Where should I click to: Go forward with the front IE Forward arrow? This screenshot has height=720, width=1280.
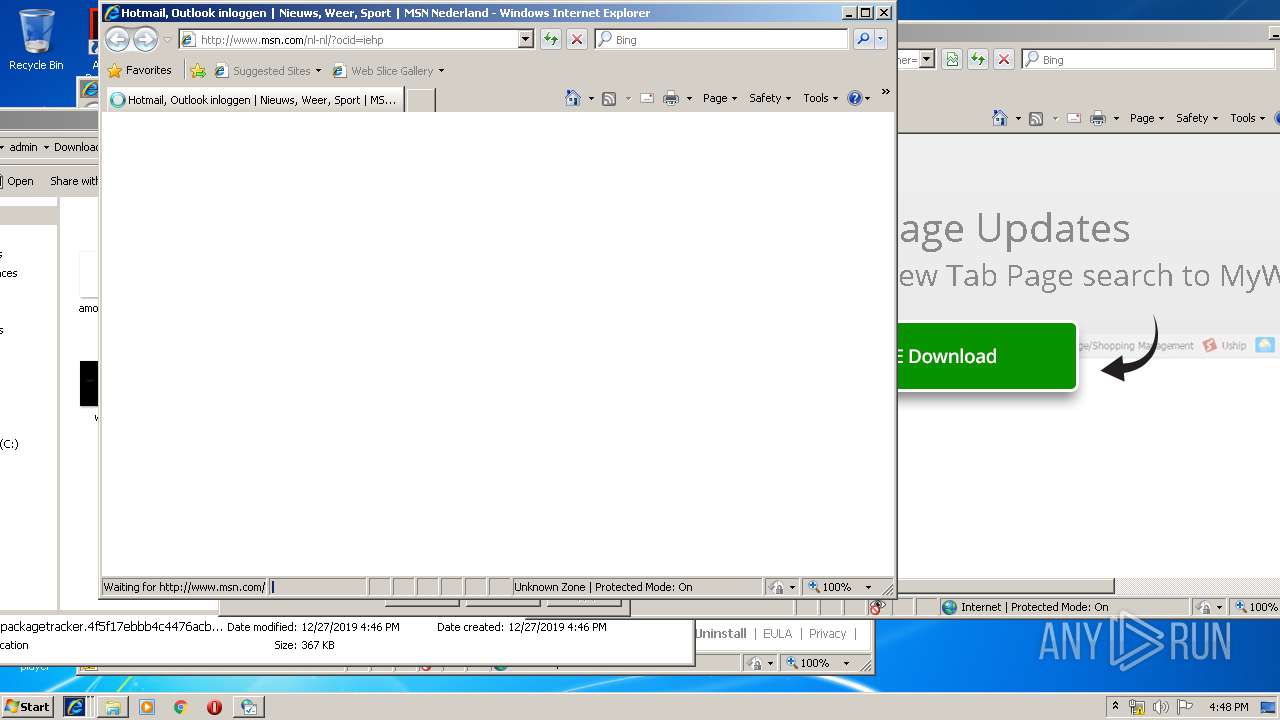[x=146, y=39]
